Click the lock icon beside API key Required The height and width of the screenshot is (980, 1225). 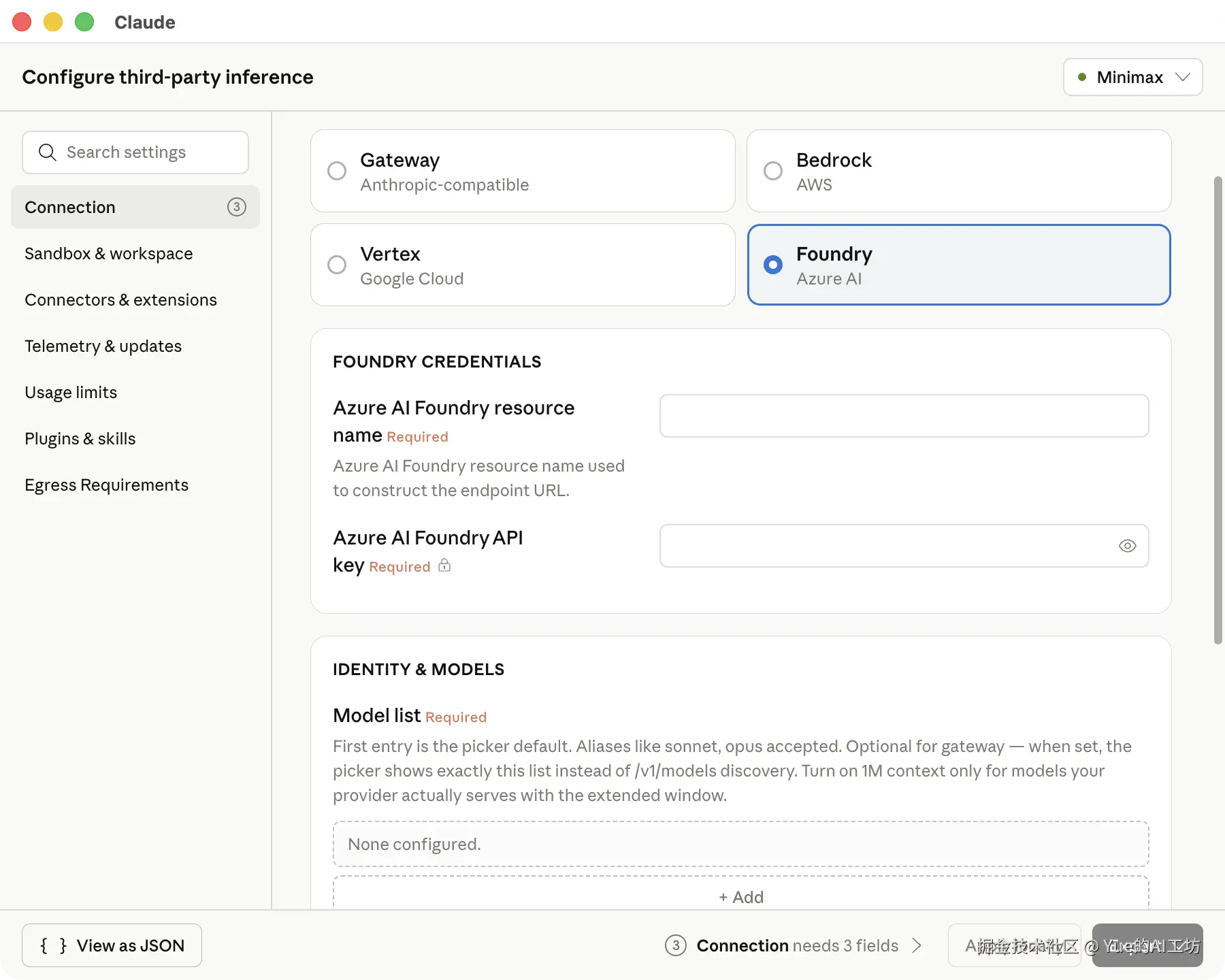pos(444,566)
